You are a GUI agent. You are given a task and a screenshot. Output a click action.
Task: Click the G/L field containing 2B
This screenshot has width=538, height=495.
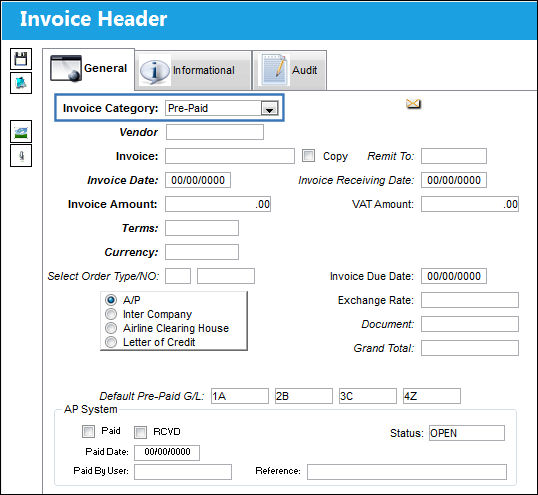click(304, 396)
